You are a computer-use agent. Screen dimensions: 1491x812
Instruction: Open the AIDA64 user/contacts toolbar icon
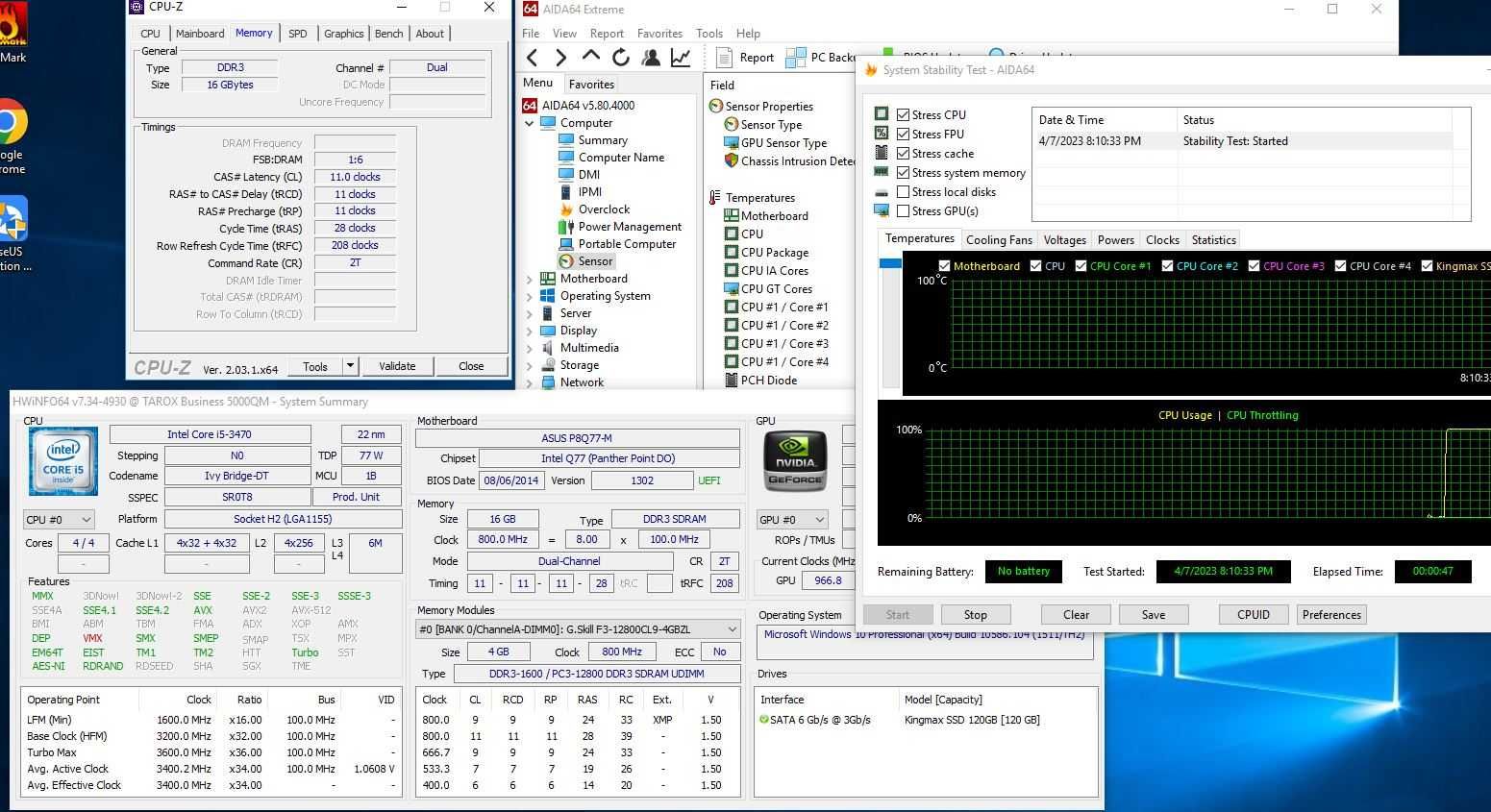coord(651,58)
